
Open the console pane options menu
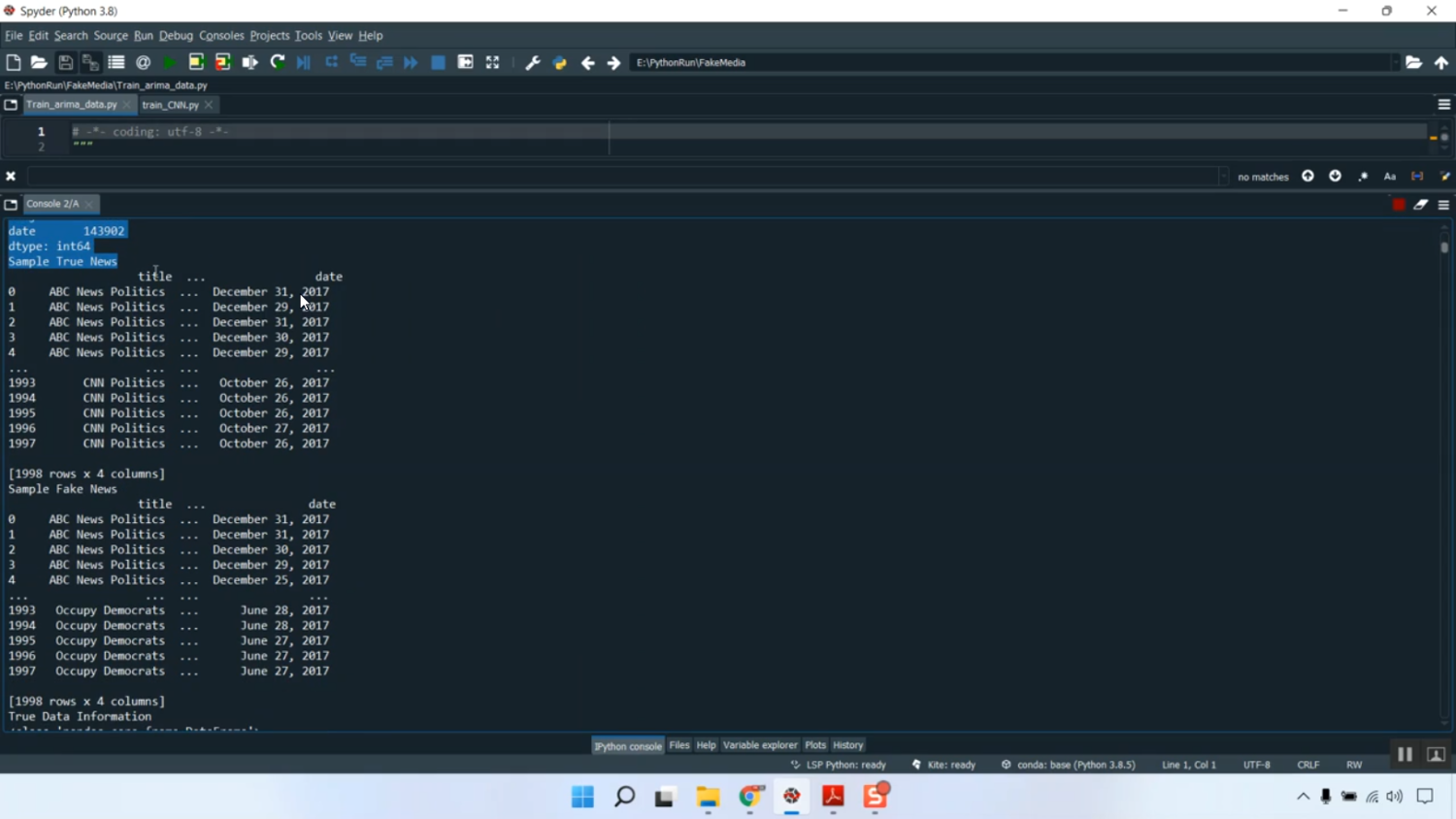tap(1443, 205)
